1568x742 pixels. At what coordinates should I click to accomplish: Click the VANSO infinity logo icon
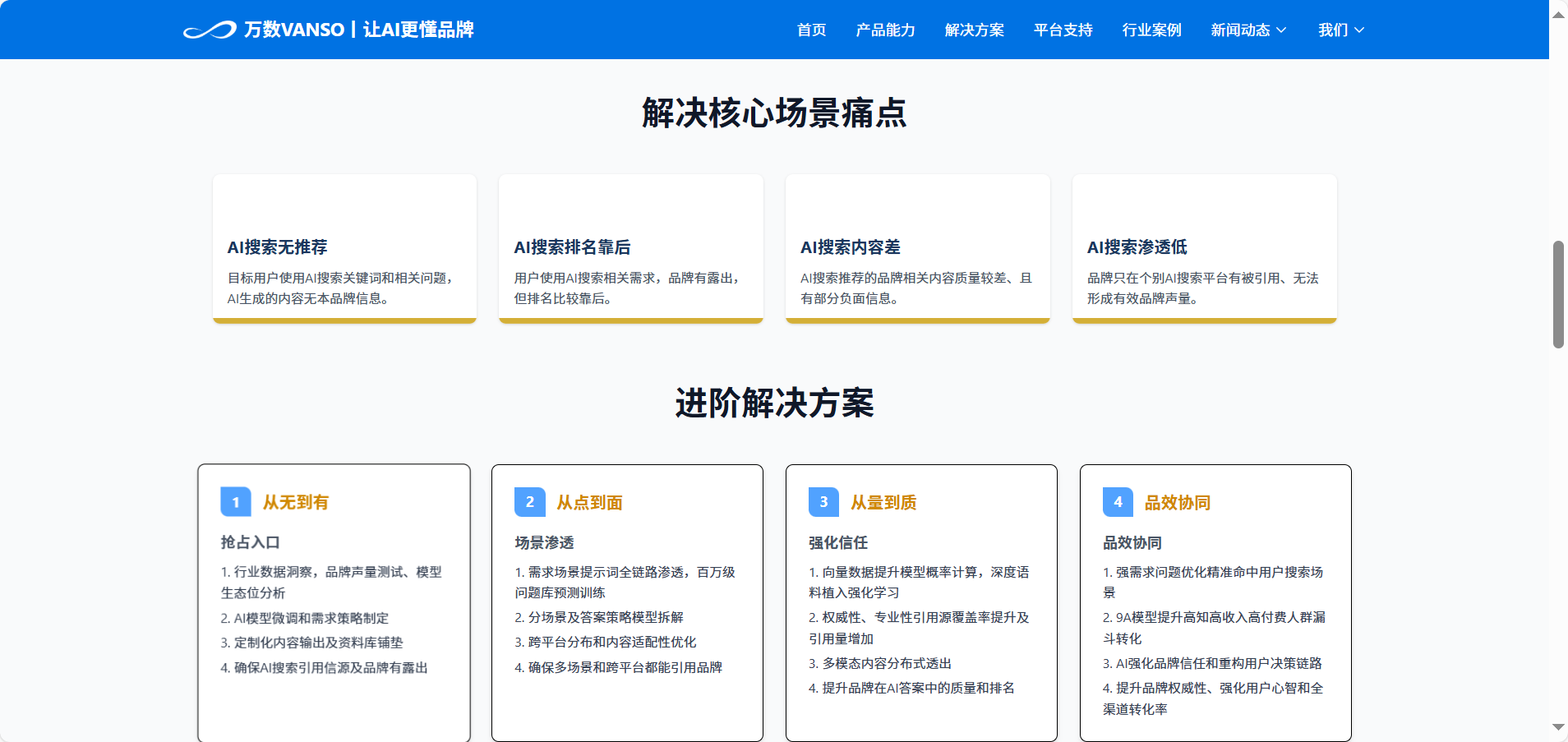pyautogui.click(x=209, y=30)
